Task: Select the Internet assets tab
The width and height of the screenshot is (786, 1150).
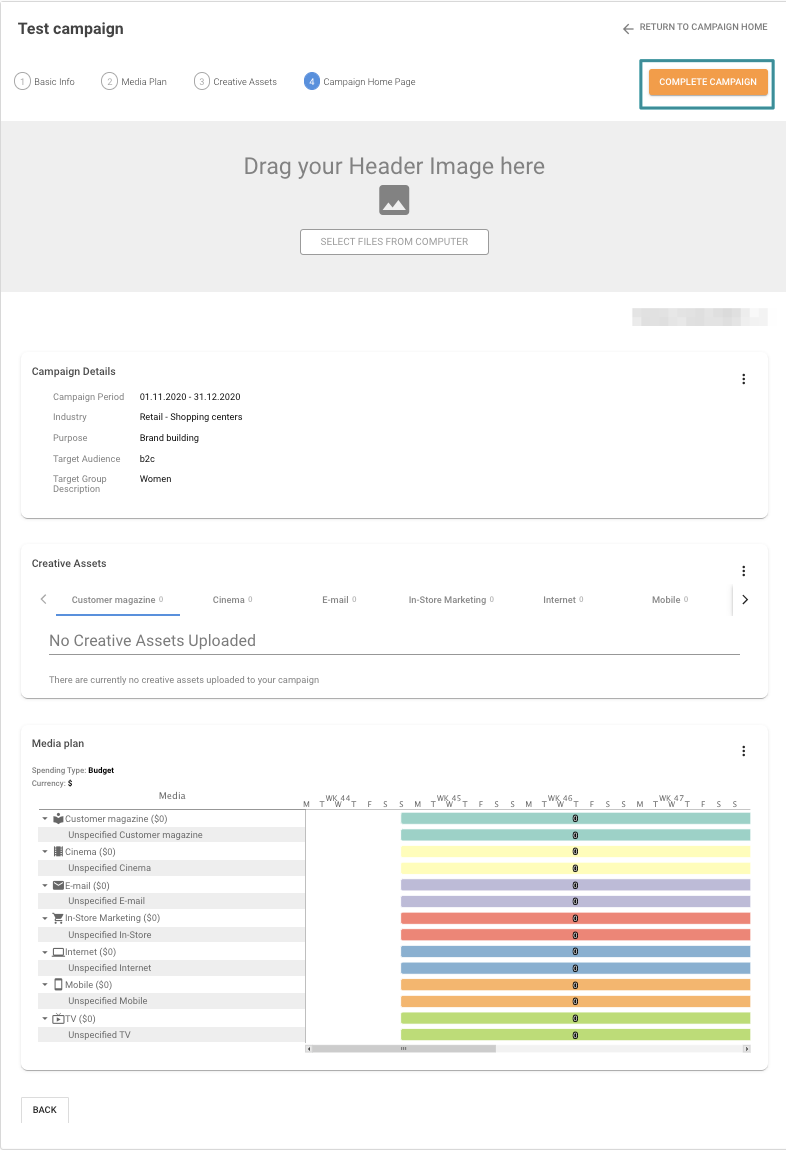Action: (x=563, y=600)
